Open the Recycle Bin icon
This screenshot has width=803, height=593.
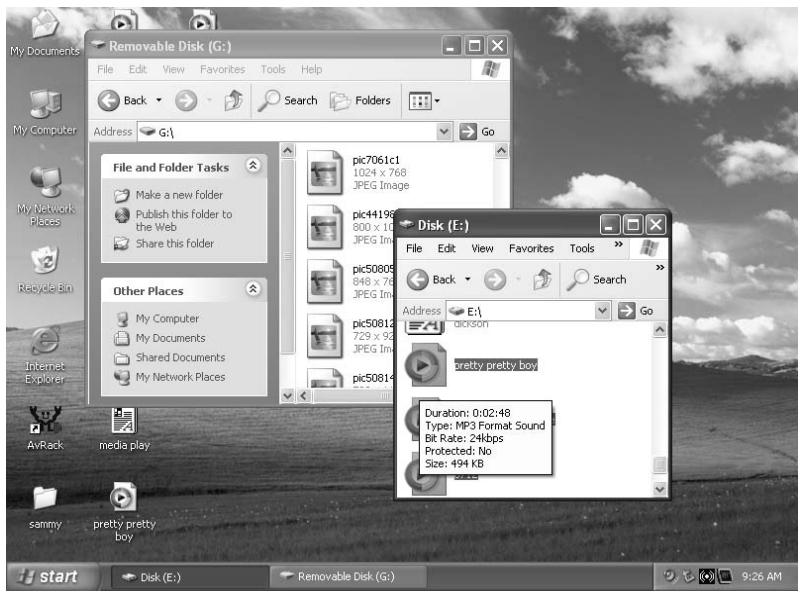[45, 269]
